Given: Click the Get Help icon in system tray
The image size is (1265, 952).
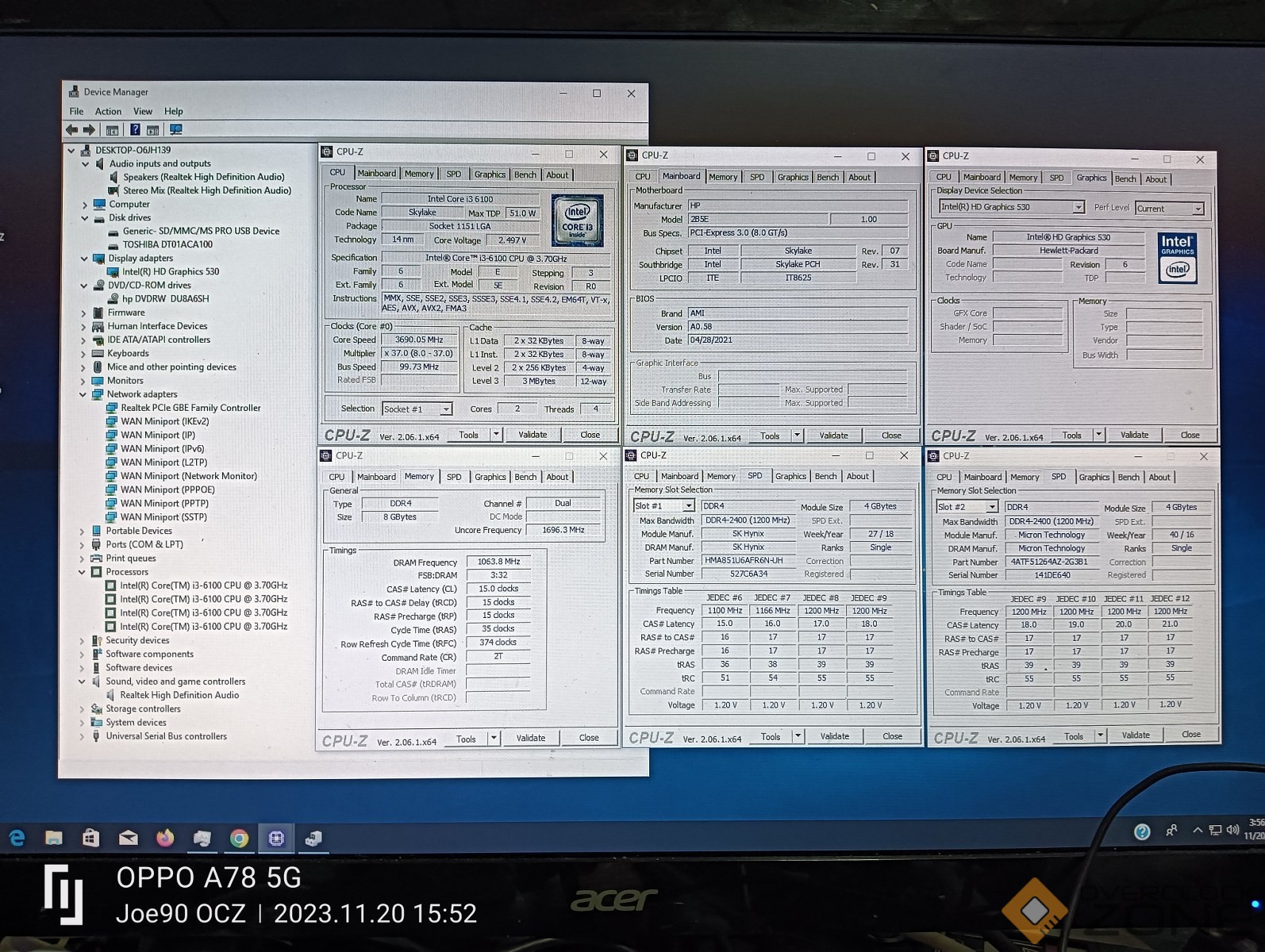Looking at the screenshot, I should point(1142,831).
